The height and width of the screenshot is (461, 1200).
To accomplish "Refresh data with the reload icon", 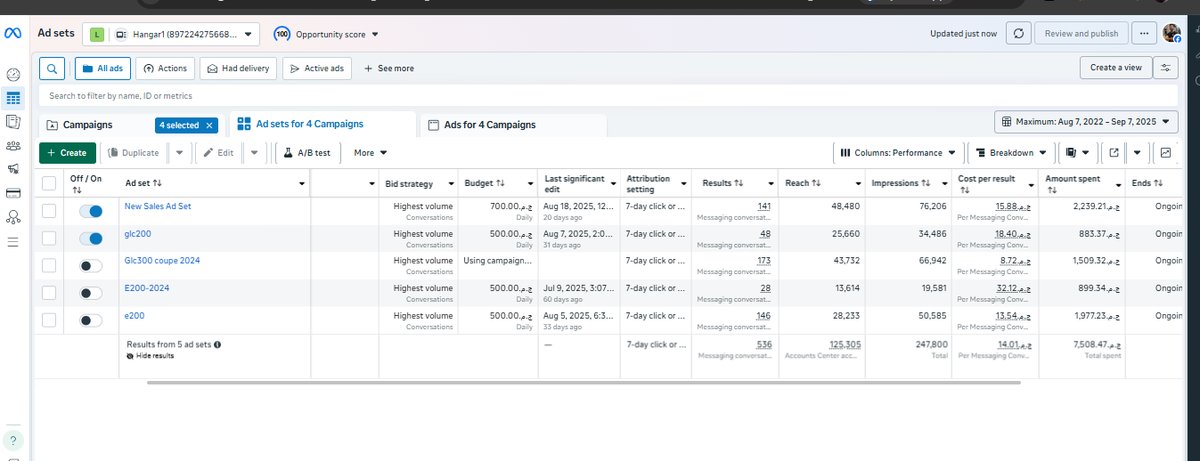I will [x=1017, y=33].
